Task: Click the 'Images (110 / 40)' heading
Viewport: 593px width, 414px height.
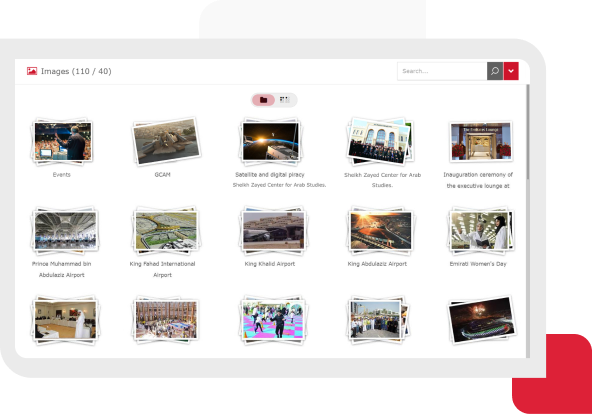Action: 76,71
